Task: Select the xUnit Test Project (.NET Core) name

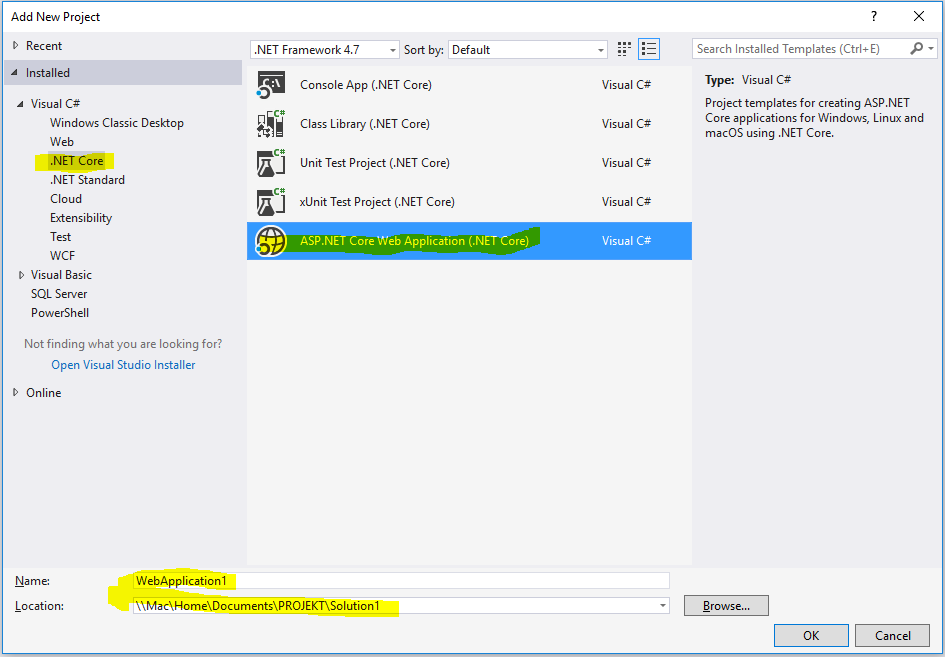Action: (x=377, y=202)
